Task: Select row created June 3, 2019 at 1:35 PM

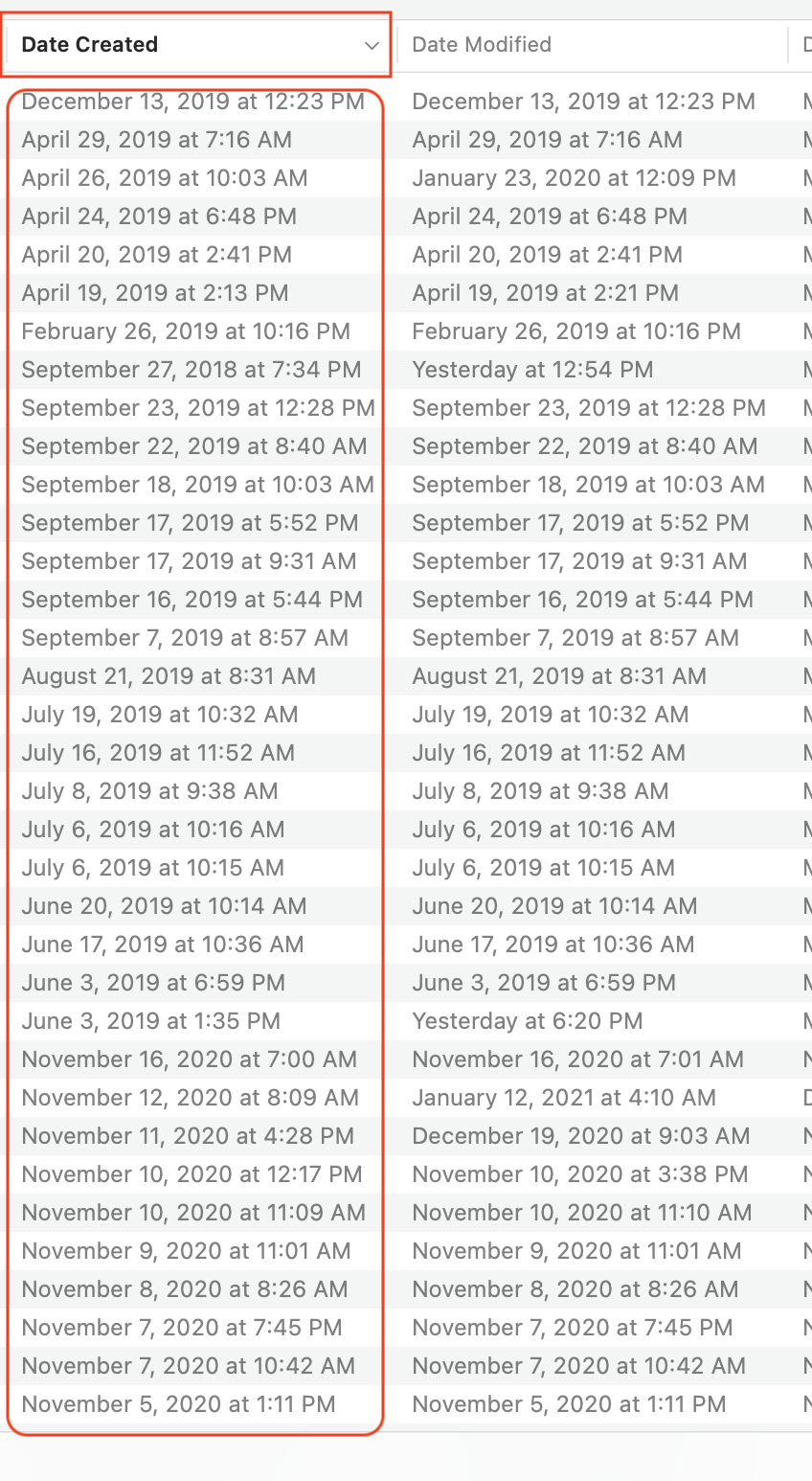Action: point(150,1021)
